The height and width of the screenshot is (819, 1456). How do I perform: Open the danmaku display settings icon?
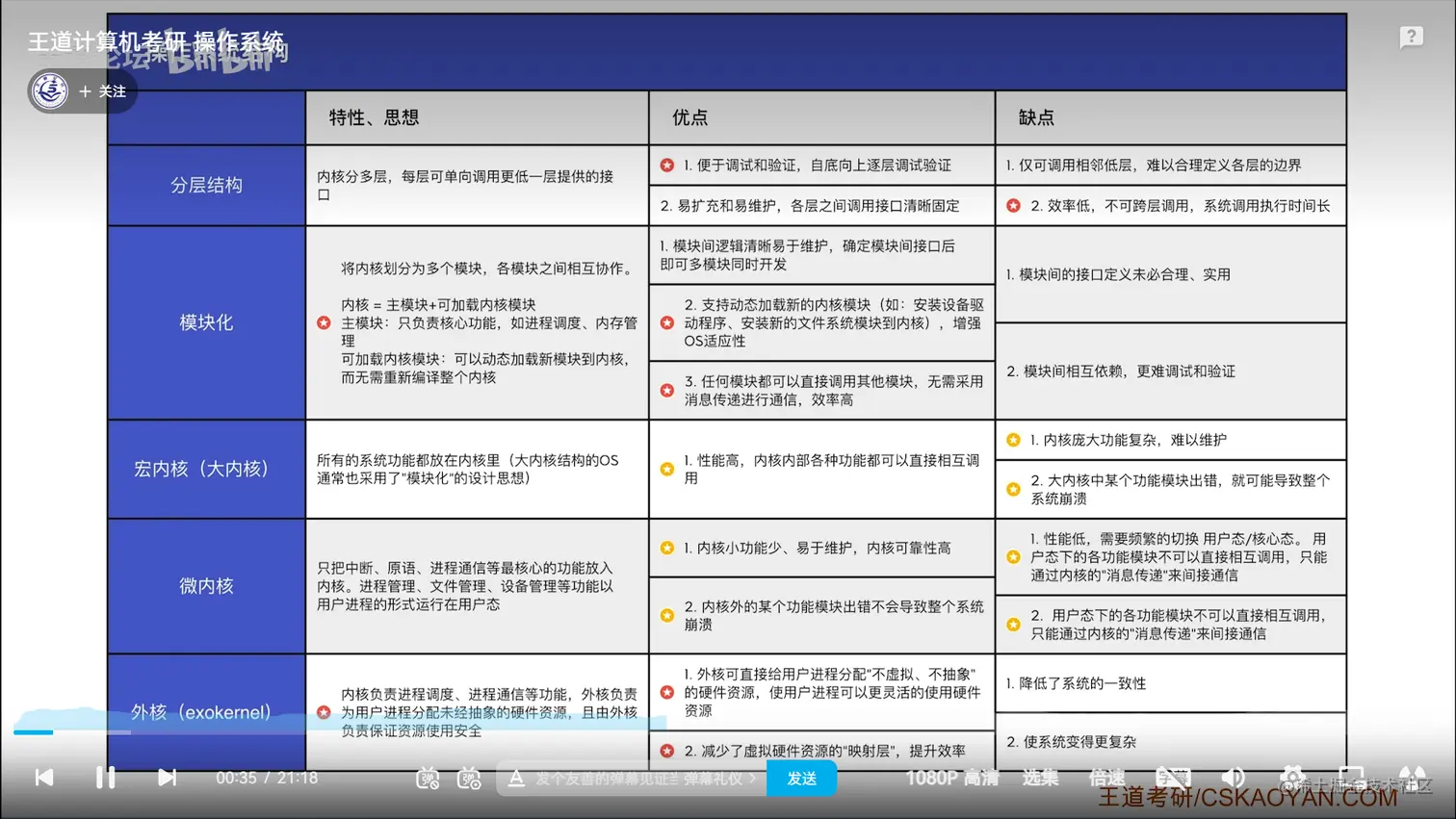(x=469, y=778)
